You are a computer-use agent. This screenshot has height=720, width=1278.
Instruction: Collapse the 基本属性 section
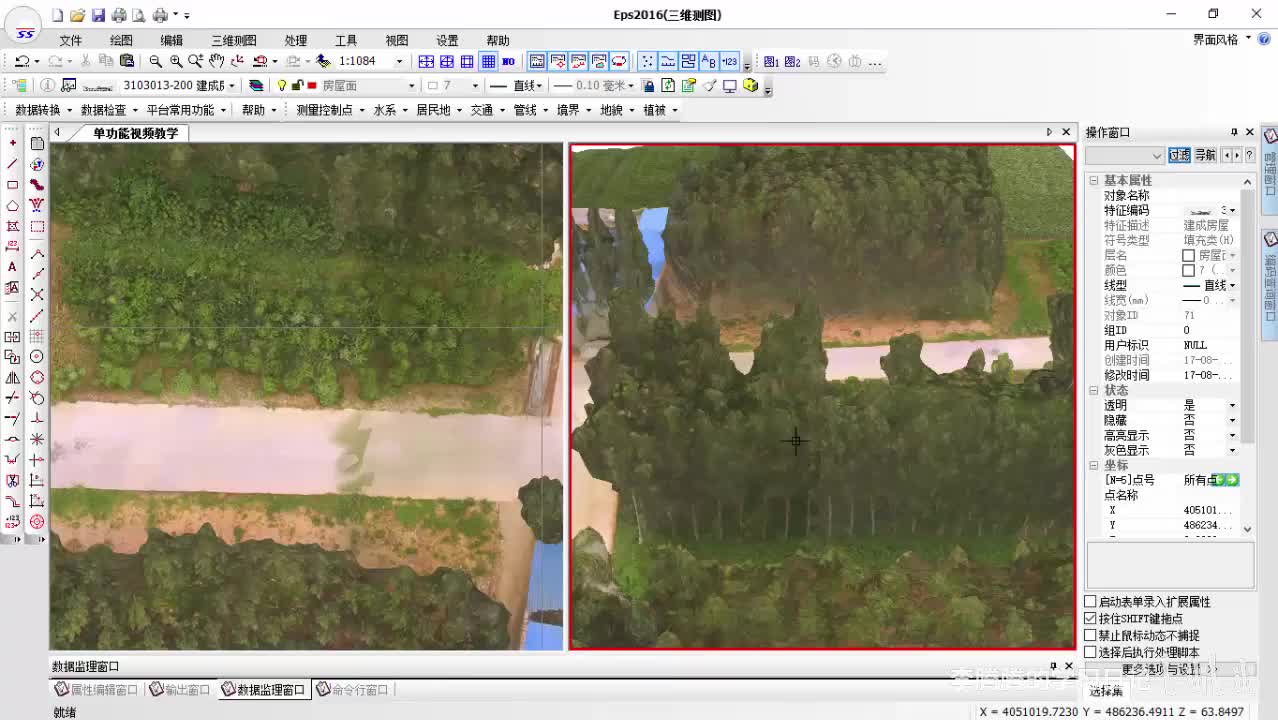coord(1094,181)
